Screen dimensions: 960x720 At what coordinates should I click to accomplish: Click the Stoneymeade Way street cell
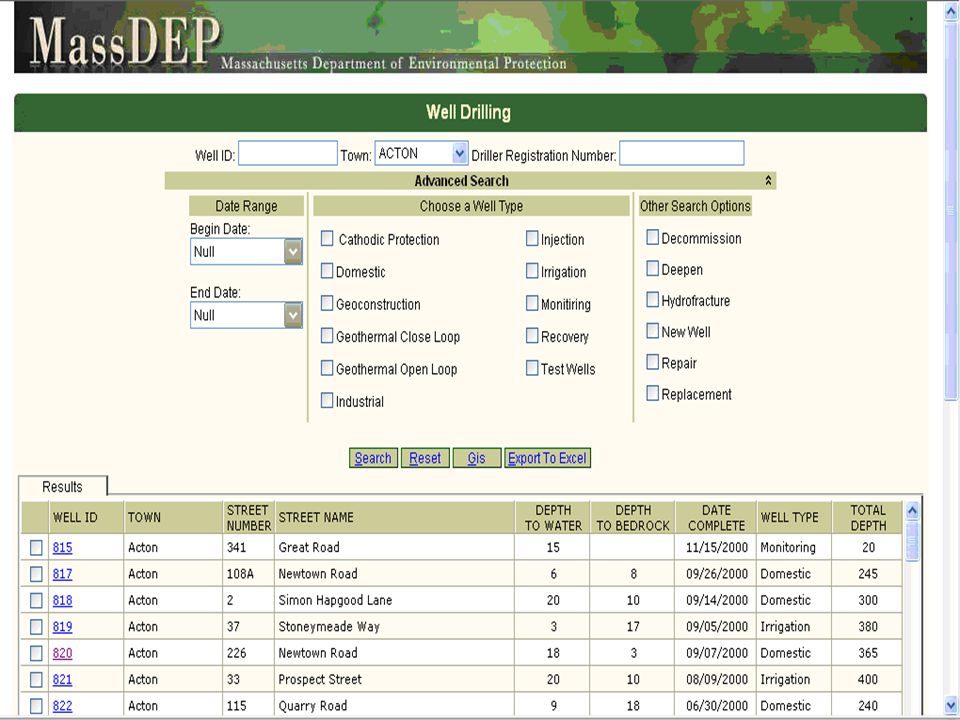(395, 626)
